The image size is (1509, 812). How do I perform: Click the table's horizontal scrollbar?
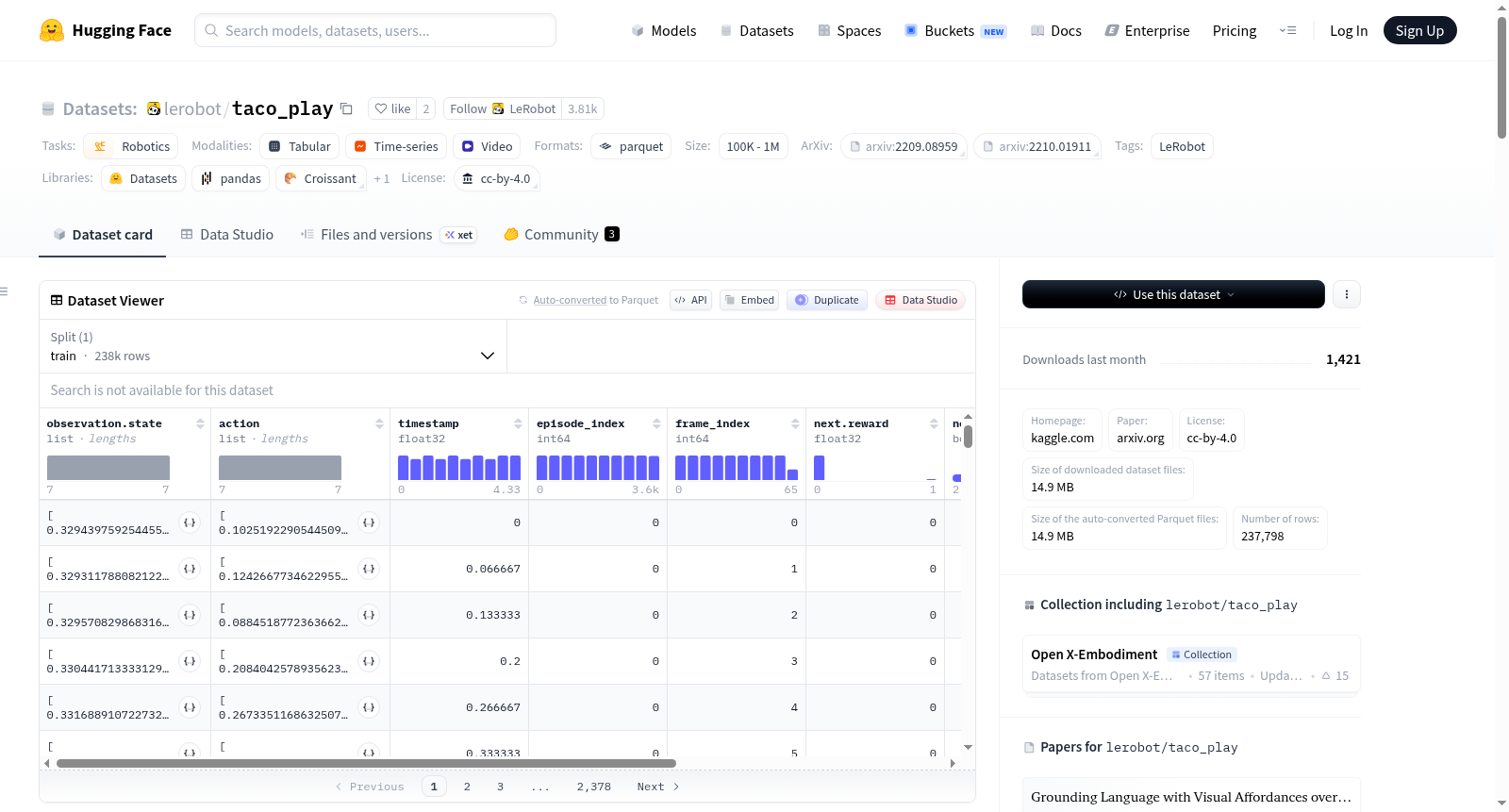click(x=366, y=763)
